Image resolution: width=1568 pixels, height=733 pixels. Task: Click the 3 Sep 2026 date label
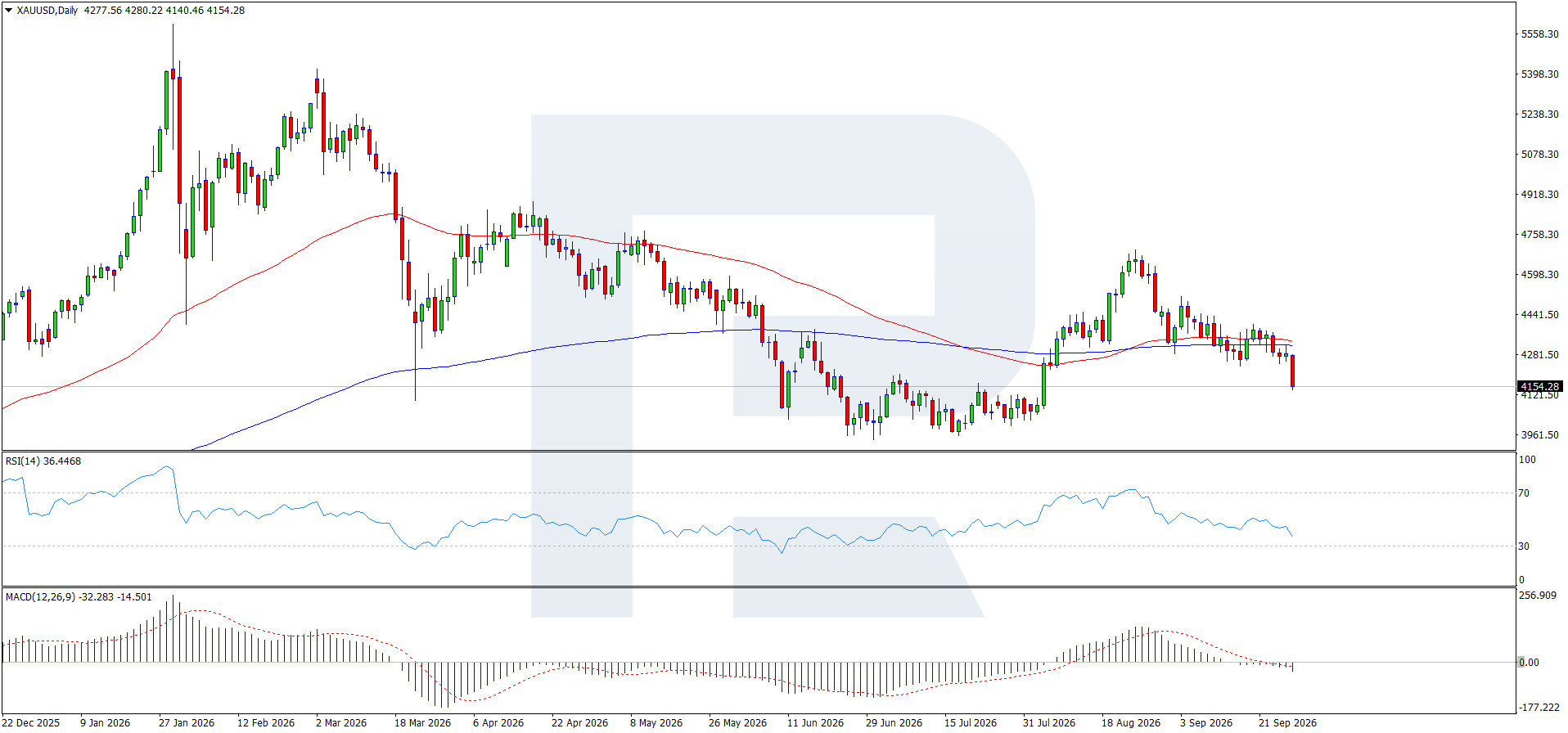(1206, 723)
